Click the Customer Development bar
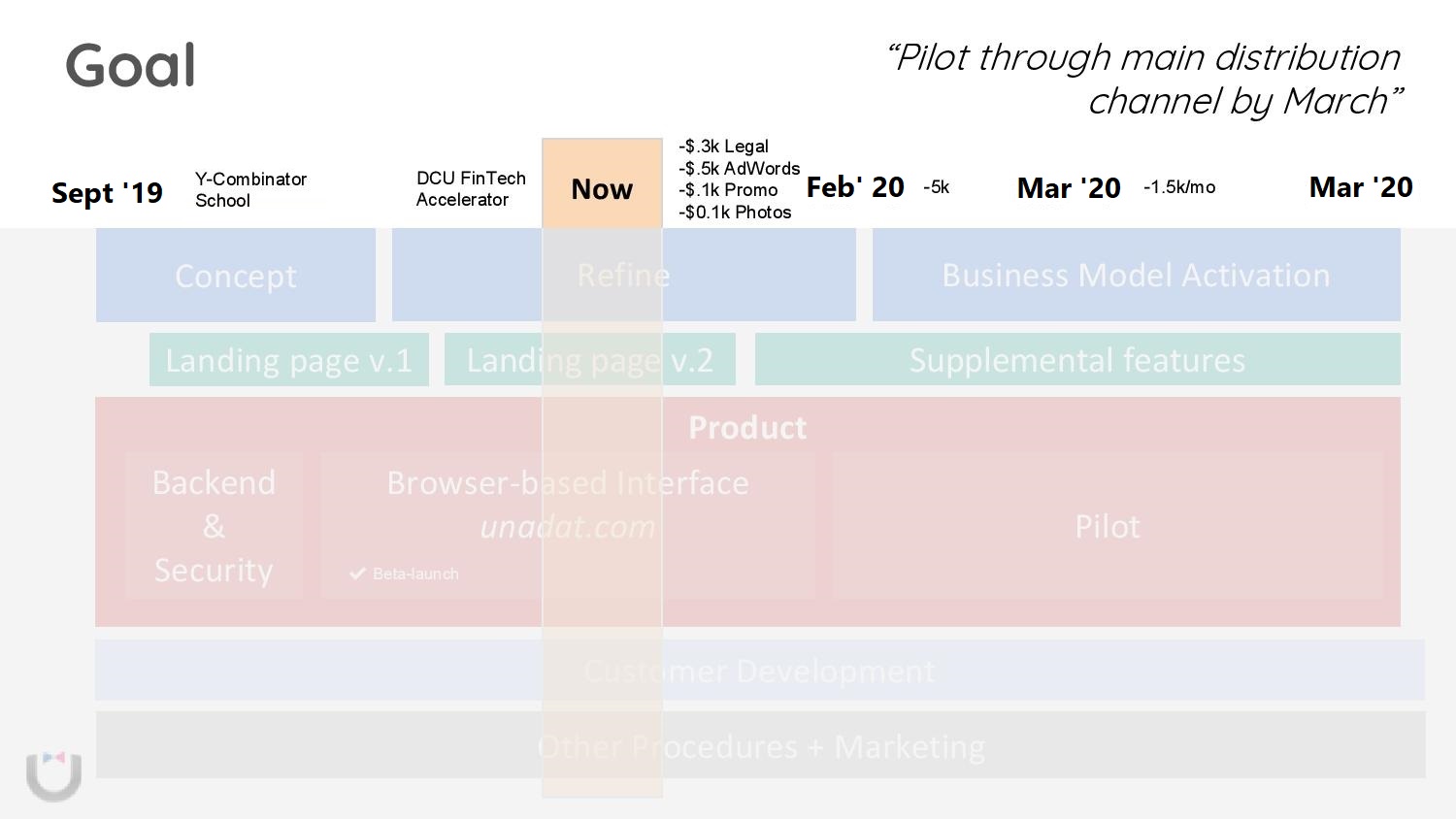The width and height of the screenshot is (1456, 819). [760, 671]
